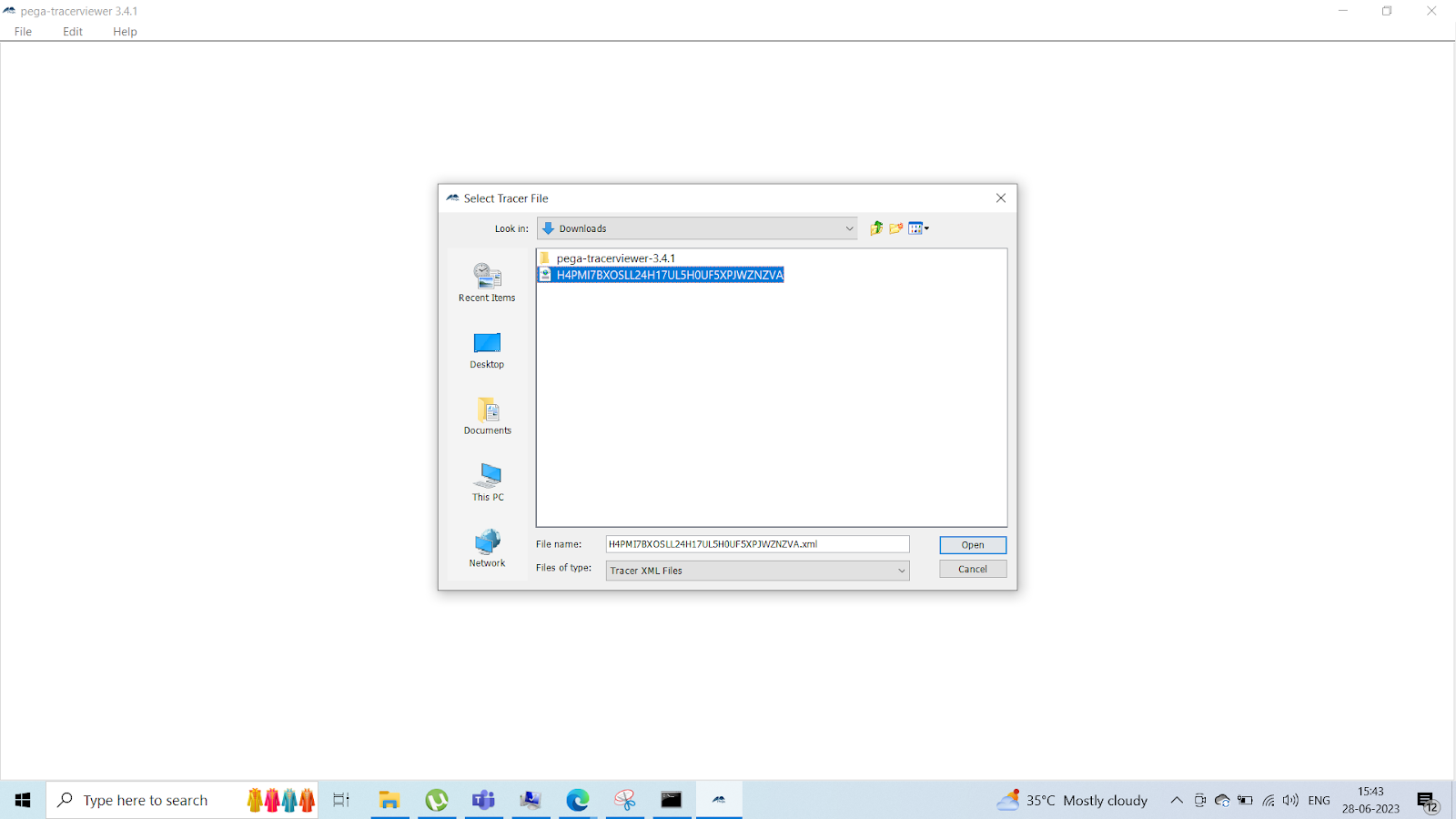Navigate to This PC

coord(488,482)
